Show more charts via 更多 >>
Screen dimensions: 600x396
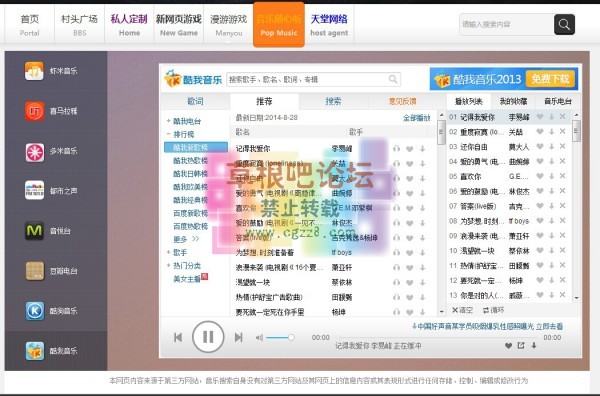[x=186, y=239]
